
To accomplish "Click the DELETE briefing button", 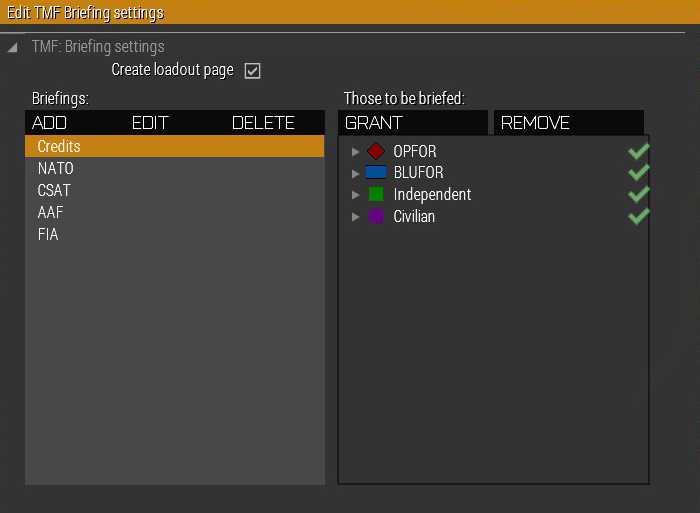I will point(263,123).
